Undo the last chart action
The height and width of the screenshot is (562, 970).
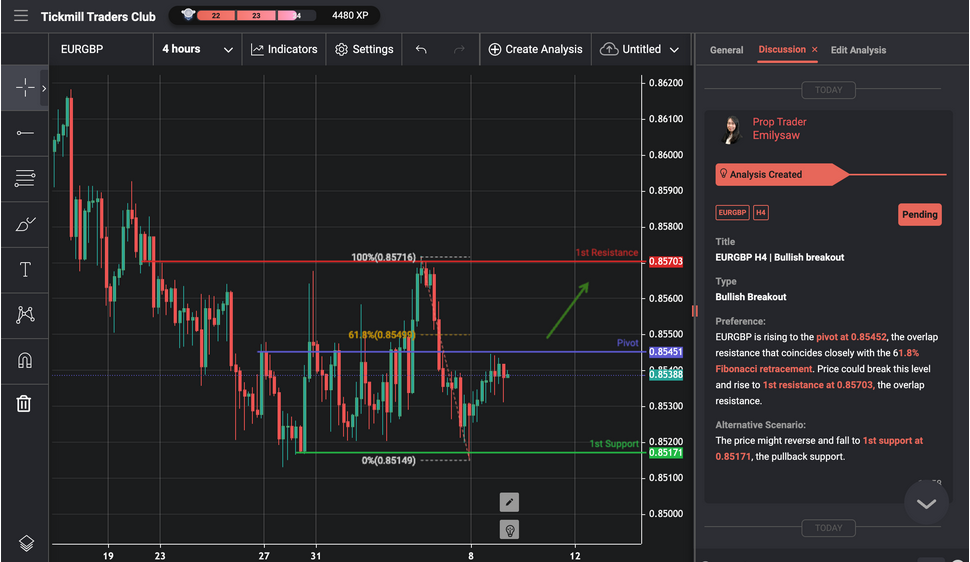[x=421, y=50]
